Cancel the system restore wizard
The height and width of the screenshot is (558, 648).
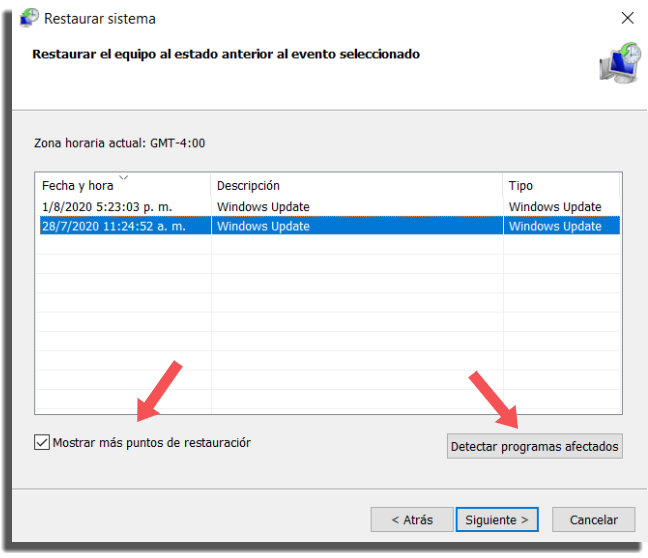click(593, 520)
